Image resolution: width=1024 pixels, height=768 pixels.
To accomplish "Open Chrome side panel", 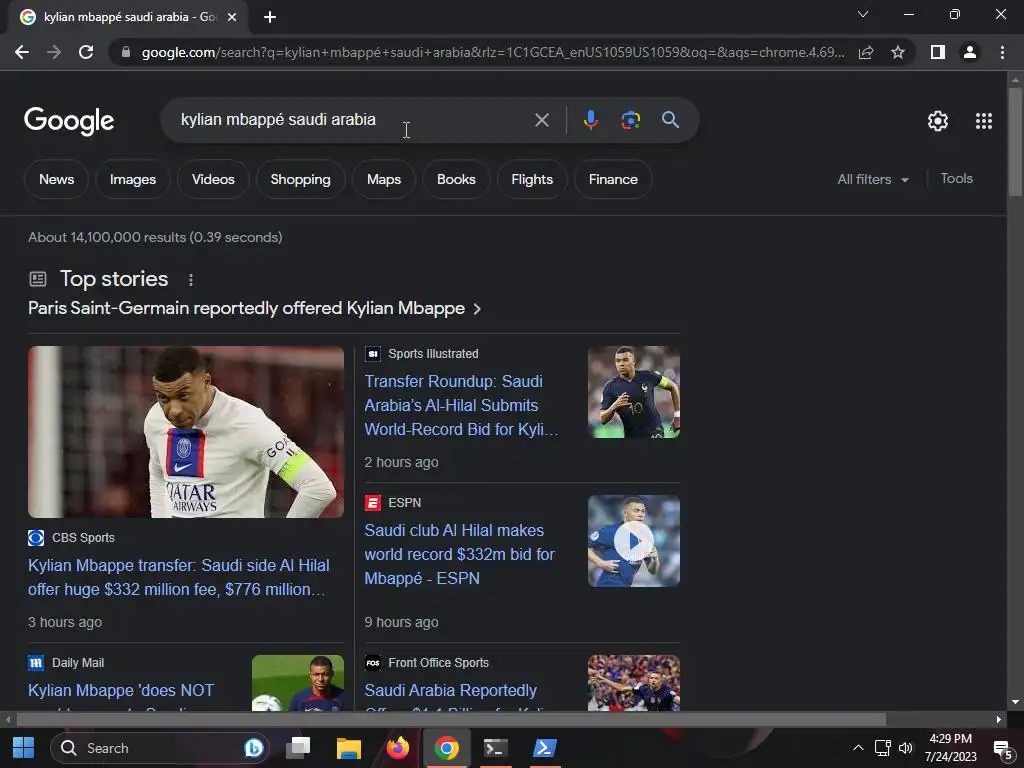I will click(x=938, y=52).
